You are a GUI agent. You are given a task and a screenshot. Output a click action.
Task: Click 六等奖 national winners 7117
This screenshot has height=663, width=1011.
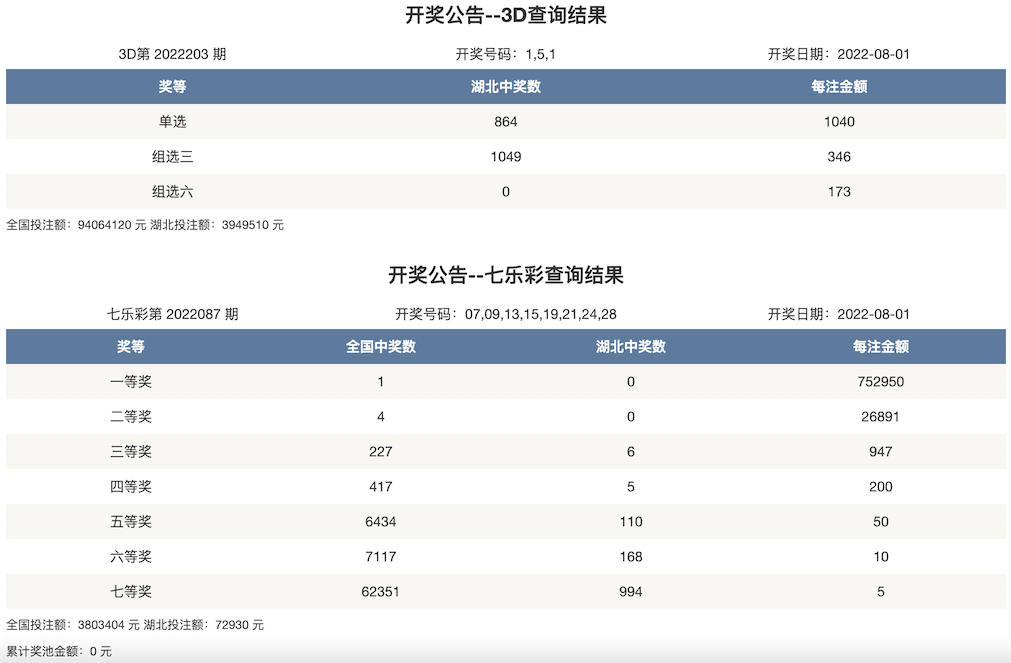point(380,557)
